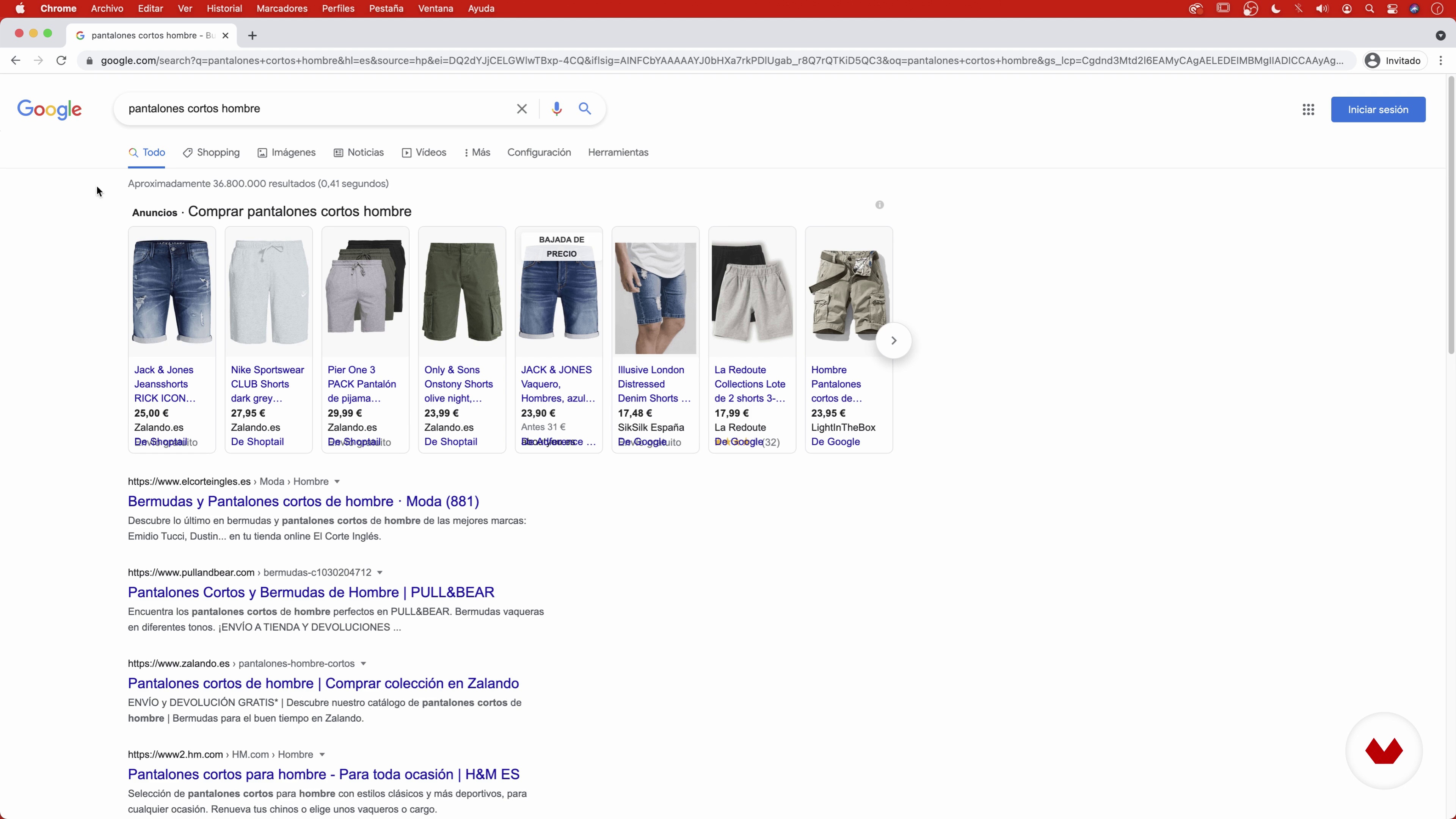
Task: Open the Apple menu
Action: coord(20,8)
